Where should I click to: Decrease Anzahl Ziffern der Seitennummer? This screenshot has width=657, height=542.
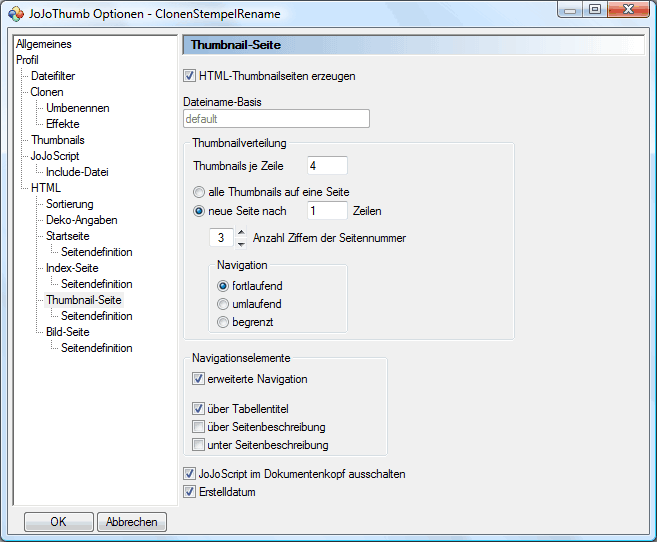pos(241,243)
